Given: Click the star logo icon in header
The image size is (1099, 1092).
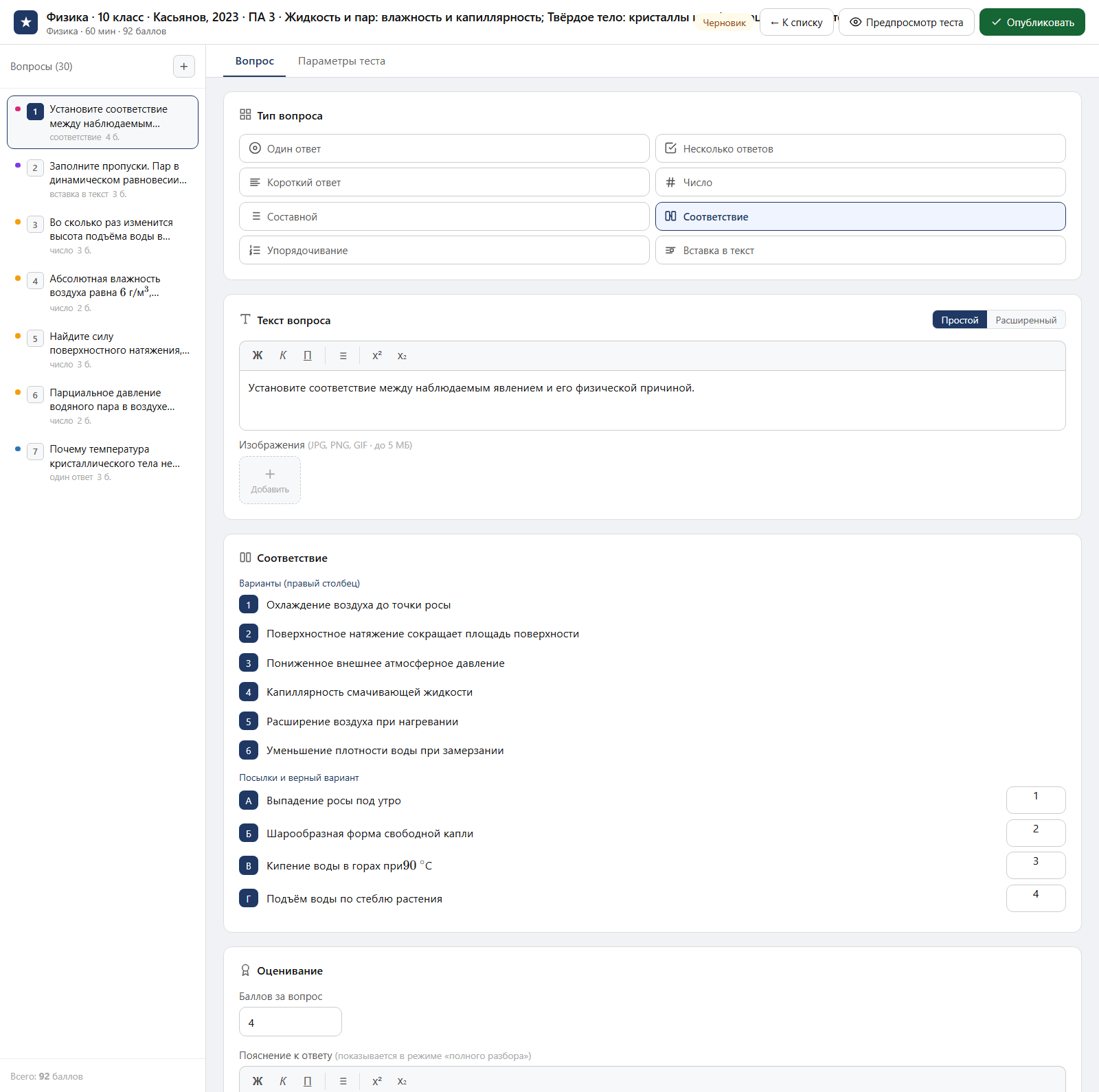Looking at the screenshot, I should pyautogui.click(x=26, y=22).
